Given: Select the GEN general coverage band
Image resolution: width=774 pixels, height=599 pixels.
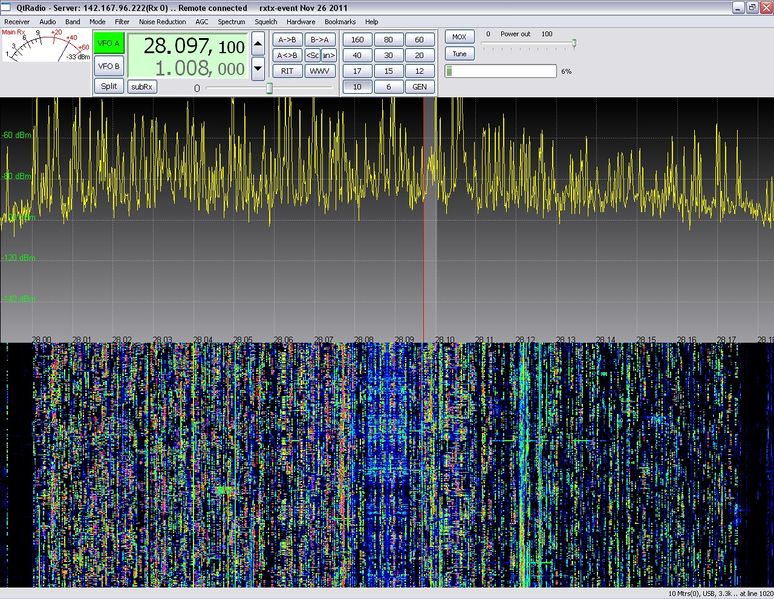Looking at the screenshot, I should (x=420, y=87).
